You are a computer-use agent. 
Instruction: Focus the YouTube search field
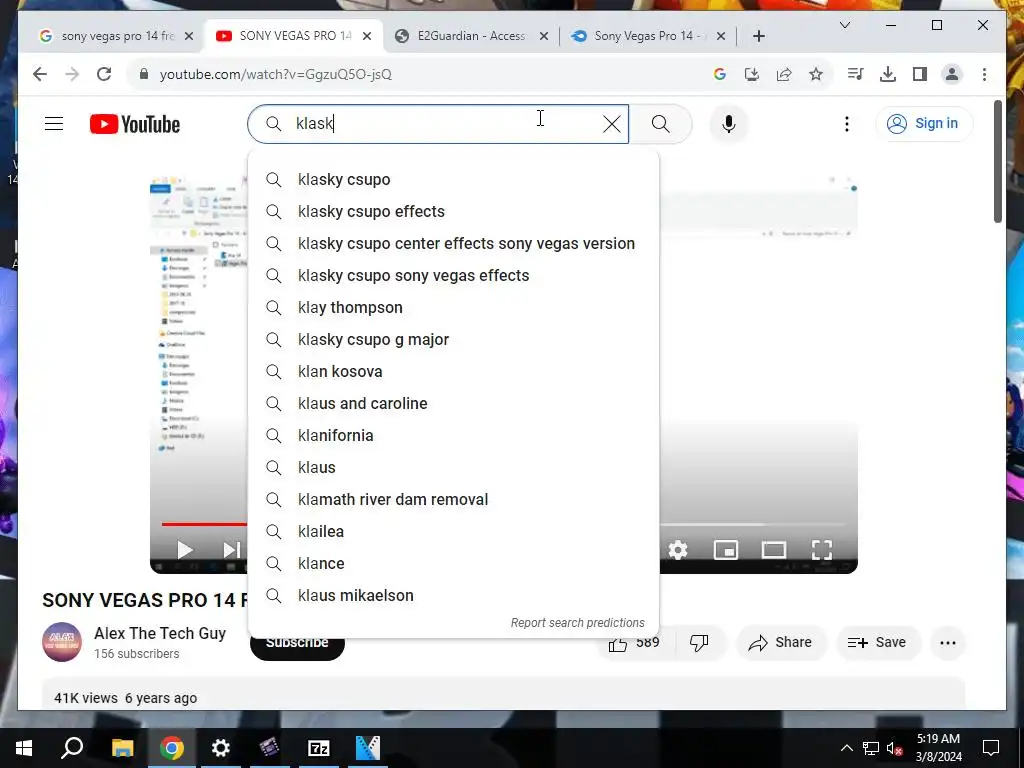[438, 124]
